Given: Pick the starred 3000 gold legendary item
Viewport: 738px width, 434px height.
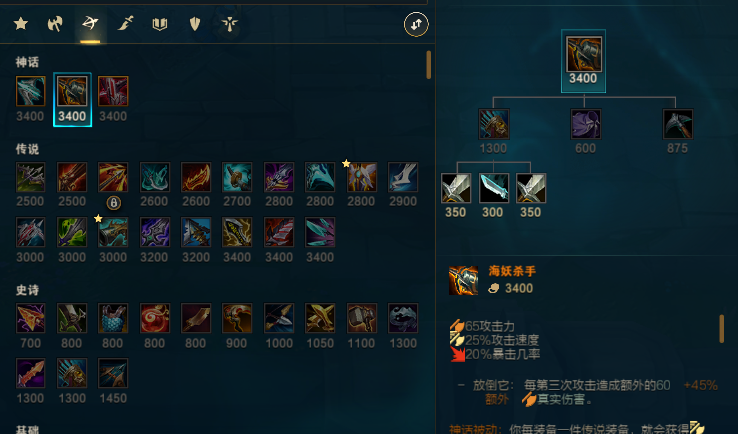Looking at the screenshot, I should coord(113,232).
